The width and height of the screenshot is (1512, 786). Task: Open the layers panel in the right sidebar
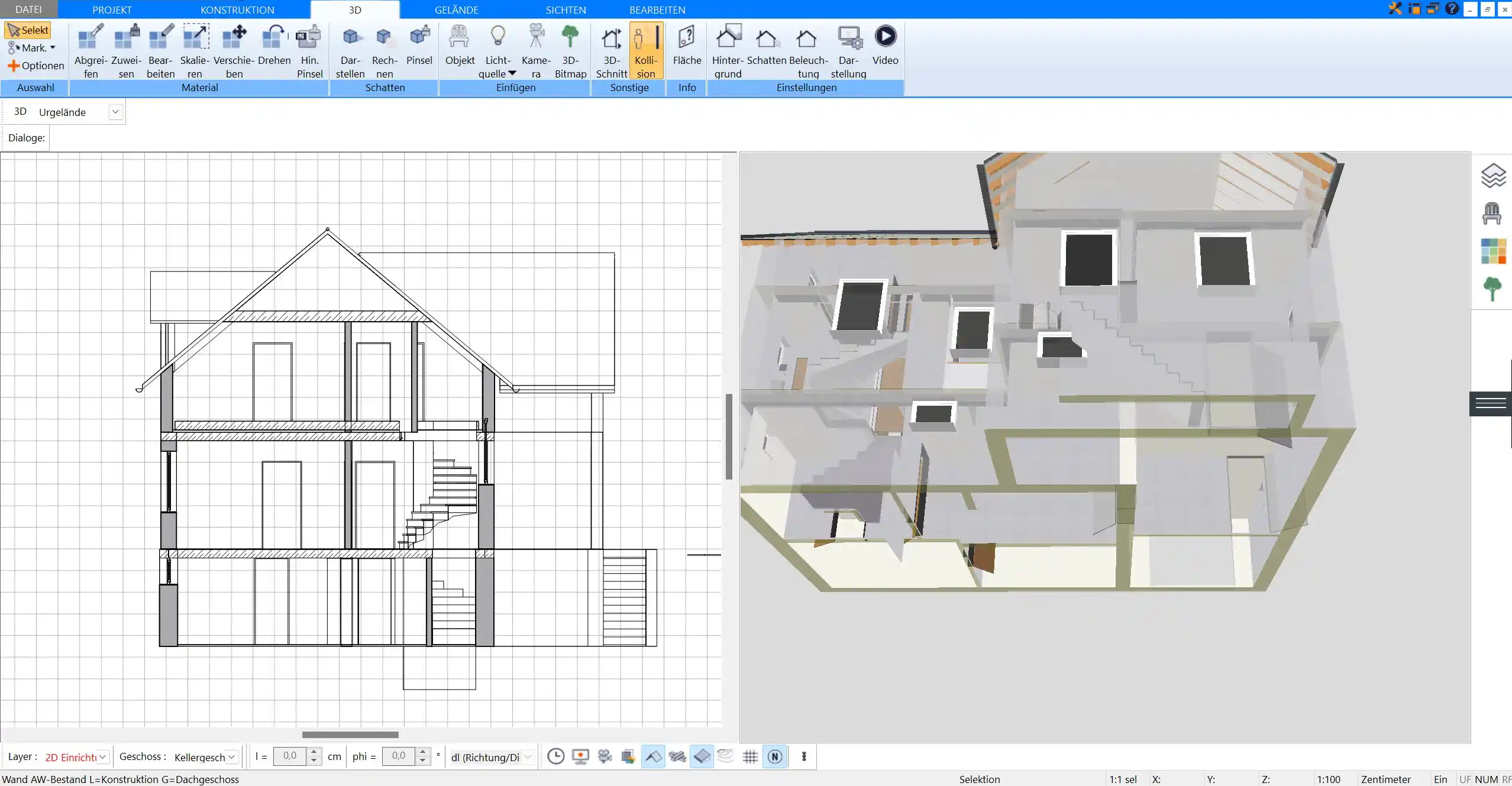1492,176
